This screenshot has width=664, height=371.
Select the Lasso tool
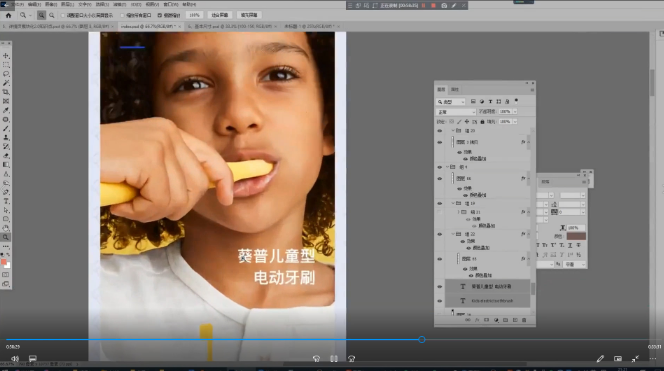6,74
